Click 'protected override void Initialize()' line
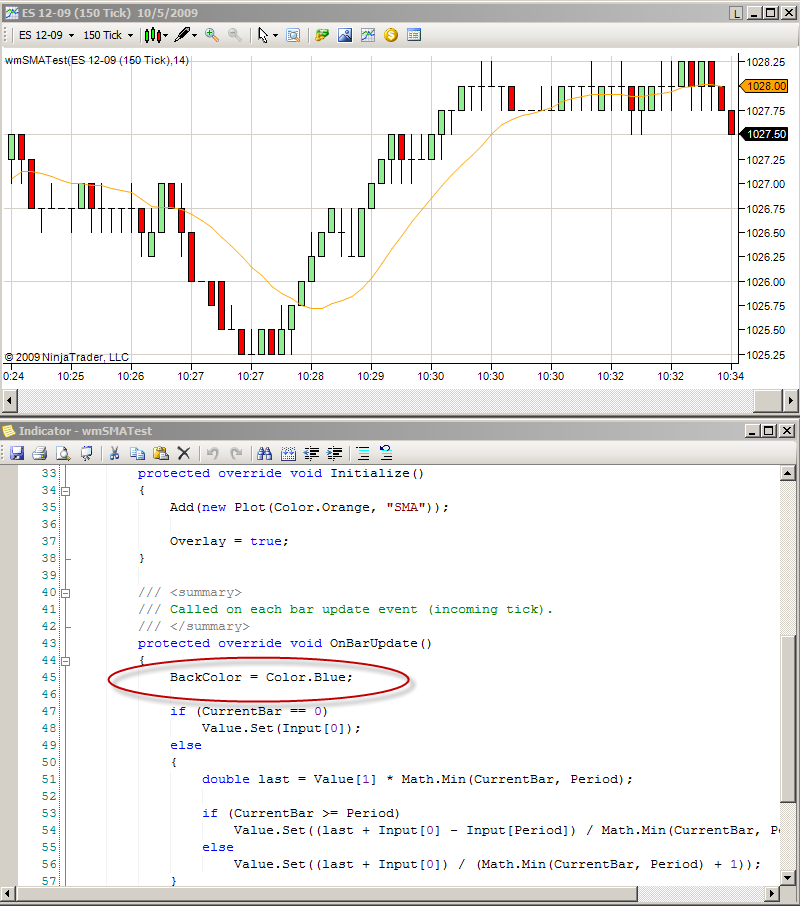Screen dimensions: 800x906 click(x=281, y=473)
